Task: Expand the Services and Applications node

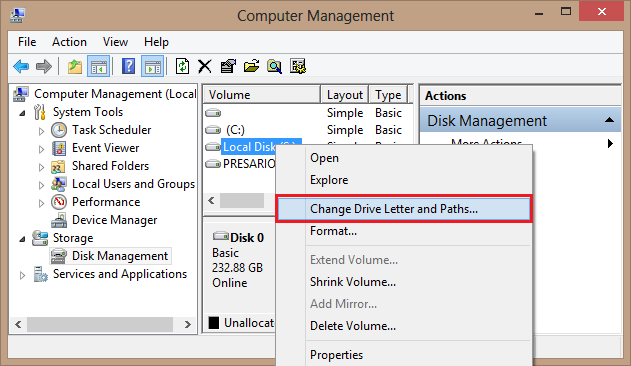Action: pyautogui.click(x=23, y=275)
